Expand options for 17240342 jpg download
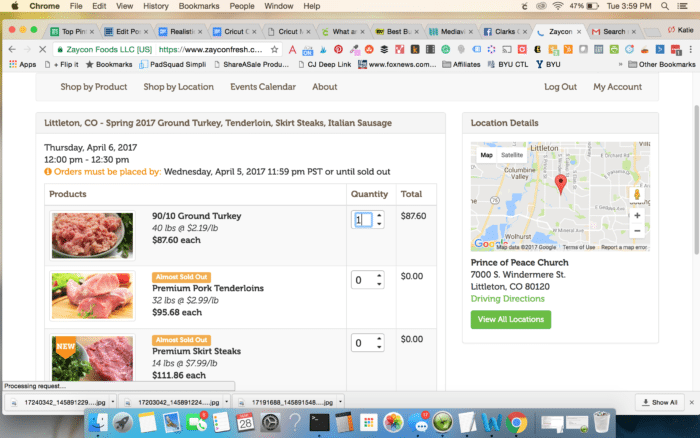700x438 pixels. (112, 402)
